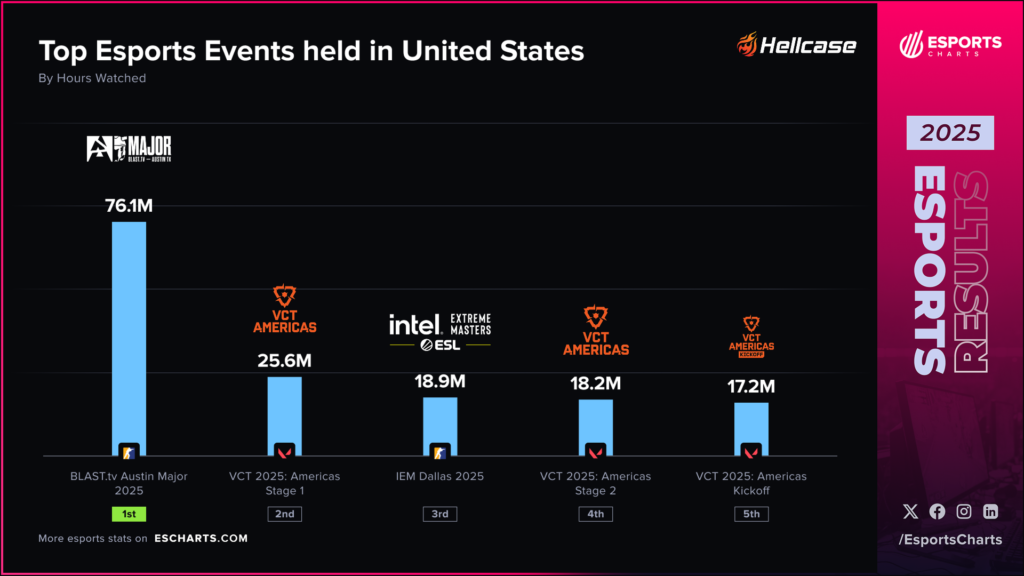
Task: Click the 2025 year badge
Action: tap(950, 133)
